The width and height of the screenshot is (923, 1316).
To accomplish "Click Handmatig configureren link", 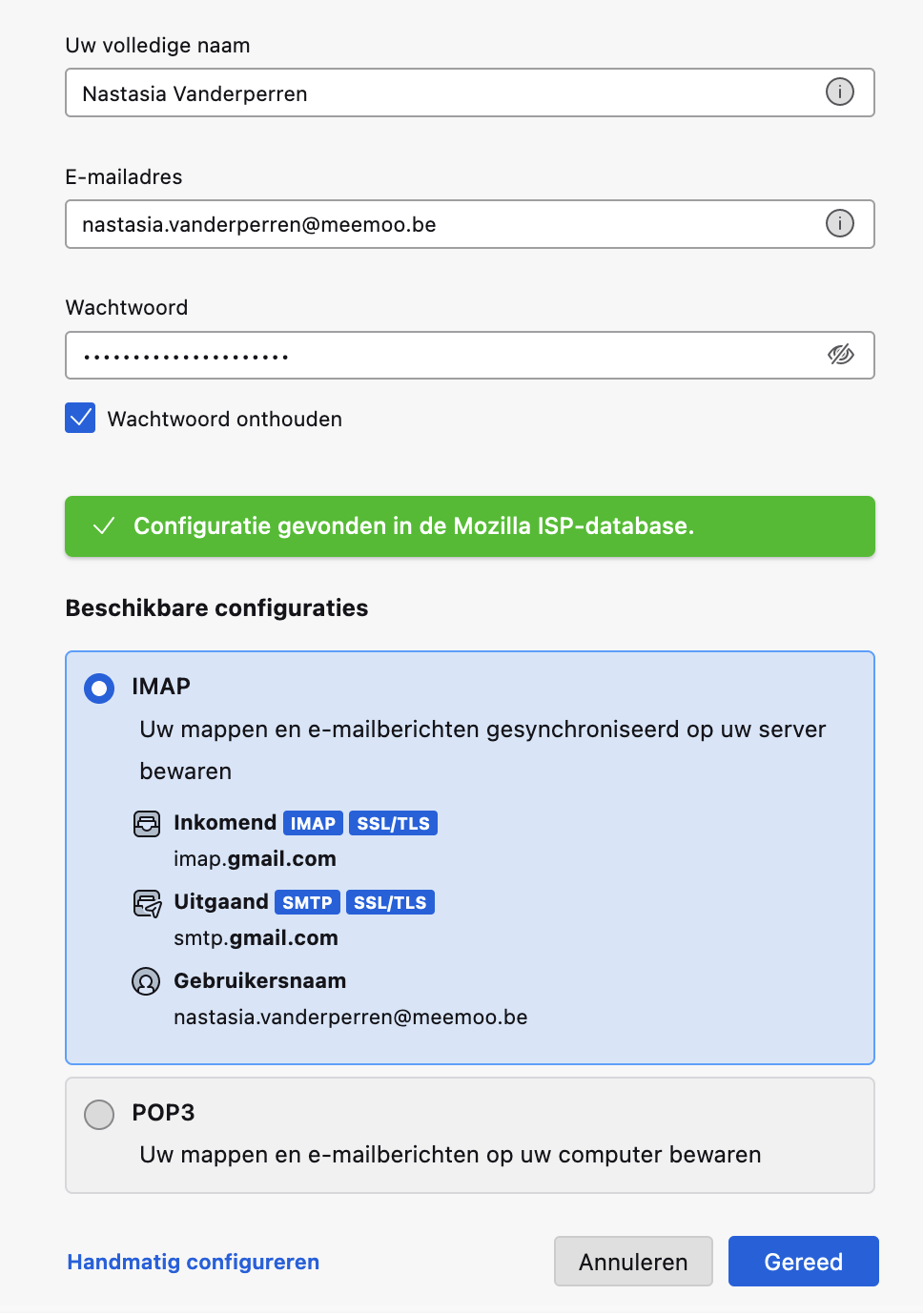I will [193, 1262].
